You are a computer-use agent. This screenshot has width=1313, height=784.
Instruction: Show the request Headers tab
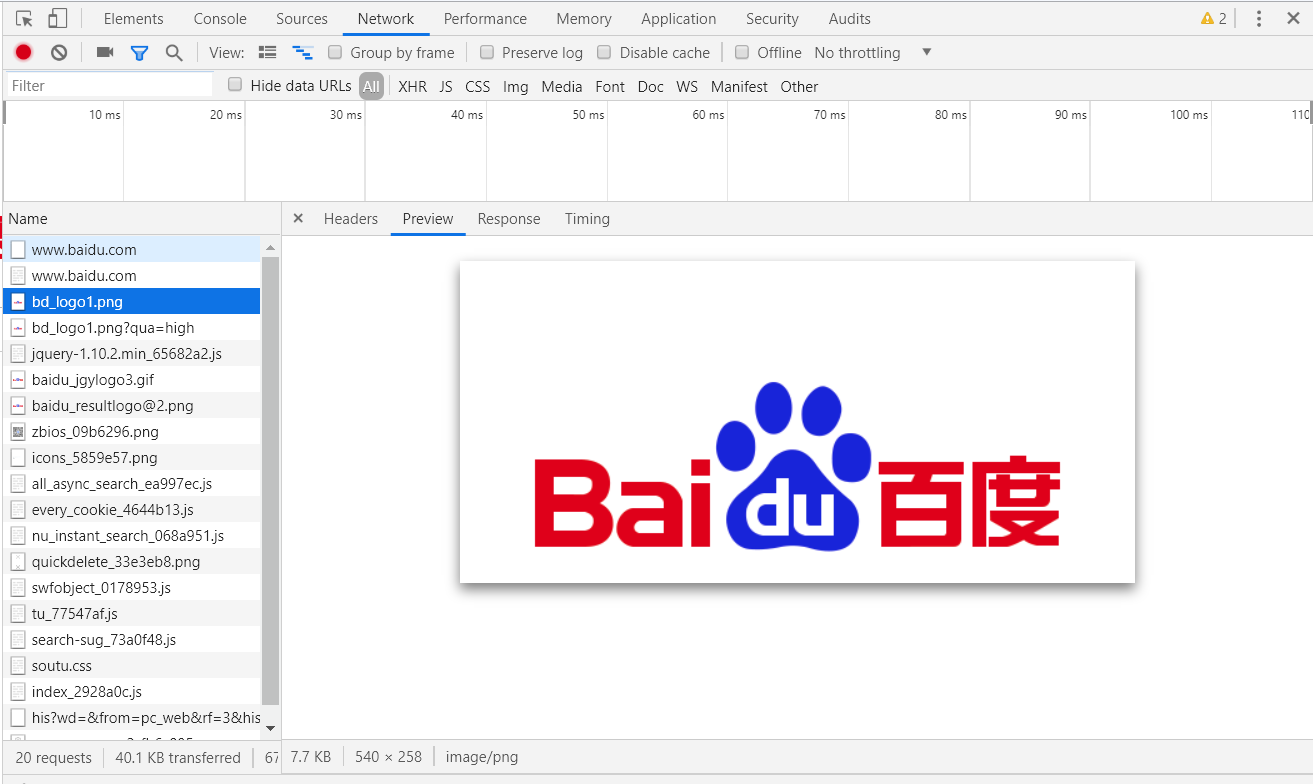pyautogui.click(x=351, y=218)
